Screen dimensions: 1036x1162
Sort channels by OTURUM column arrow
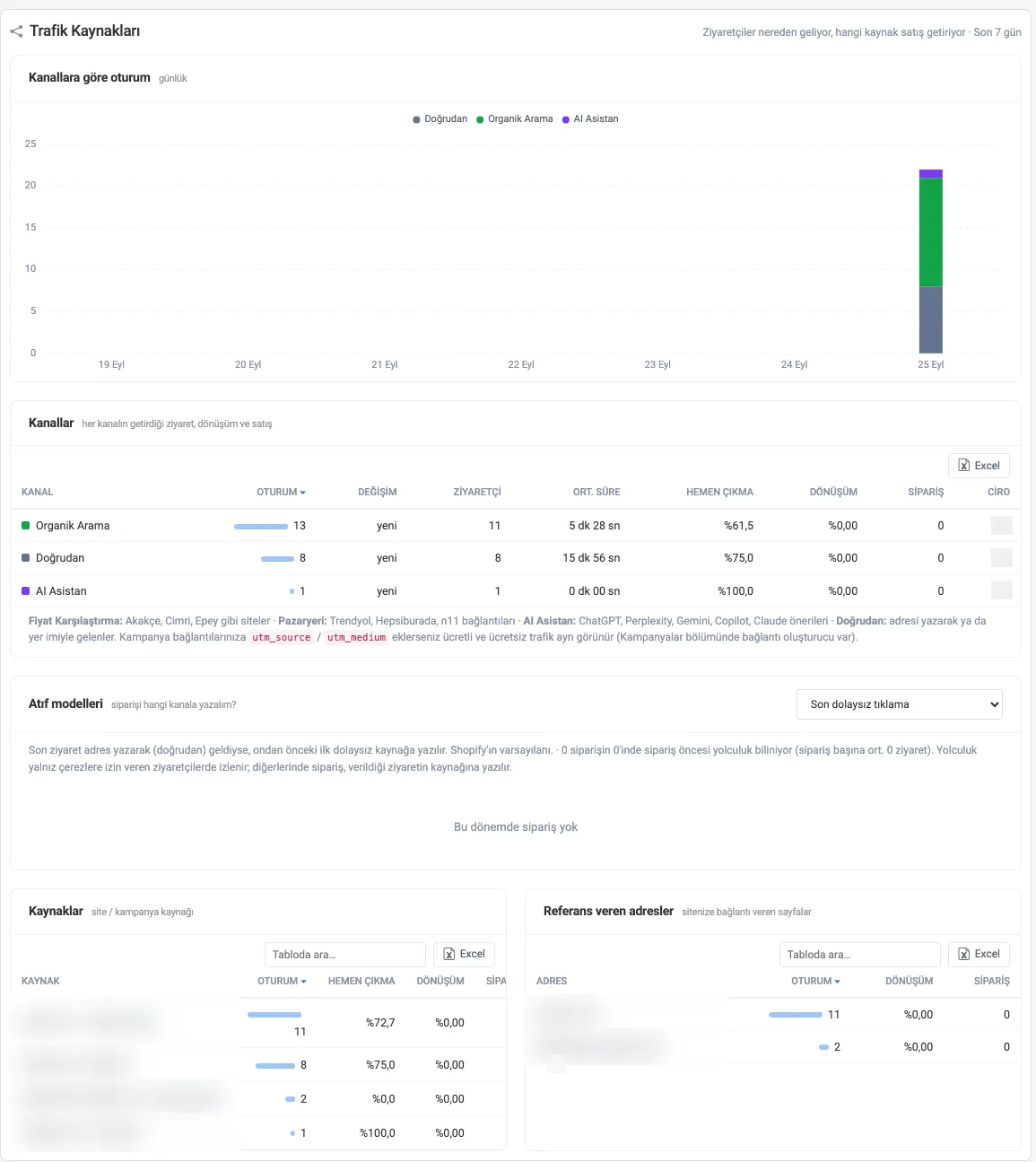coord(303,493)
